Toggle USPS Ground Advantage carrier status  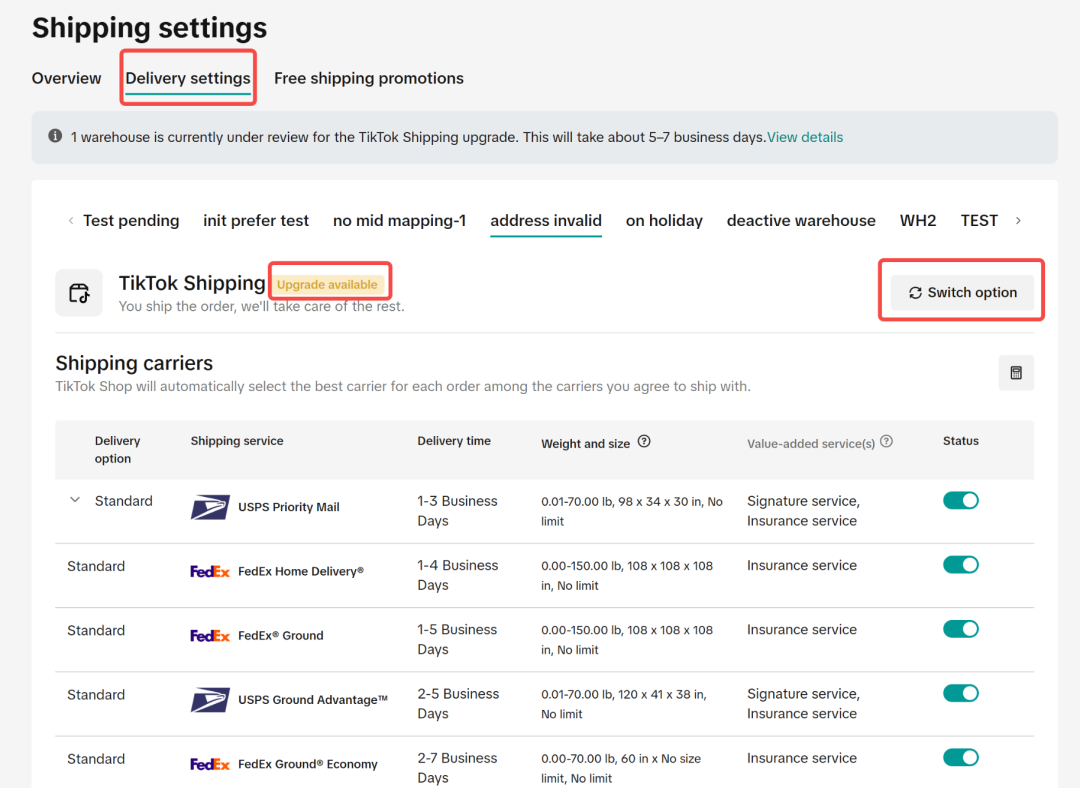coord(961,693)
